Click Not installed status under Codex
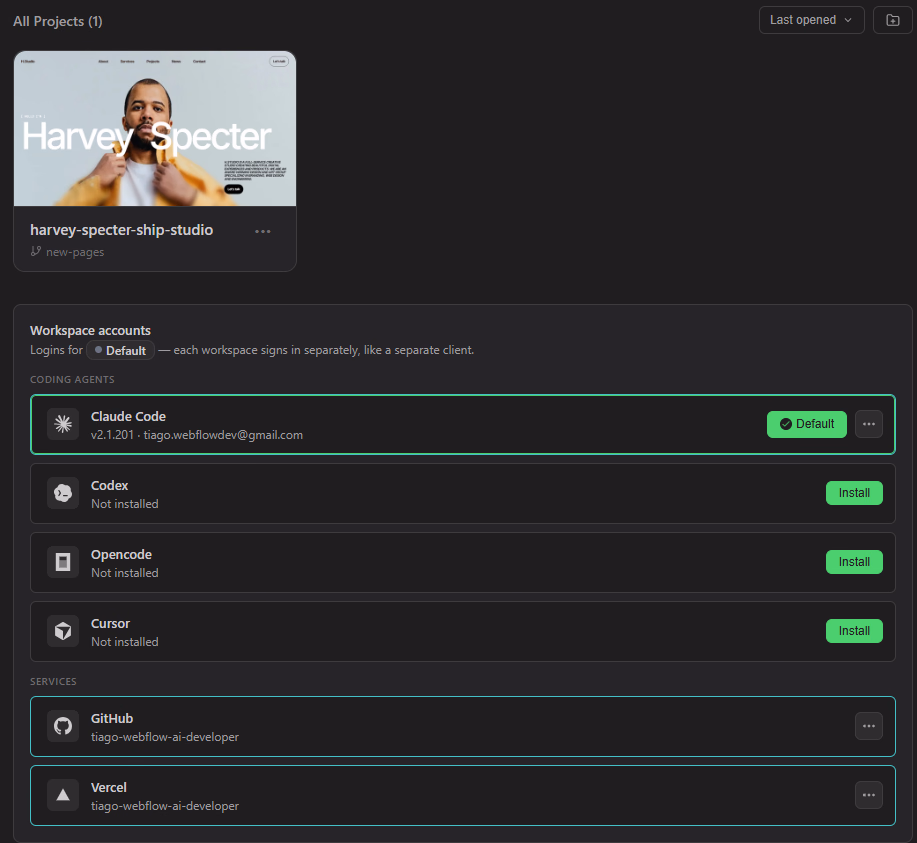 (x=125, y=504)
